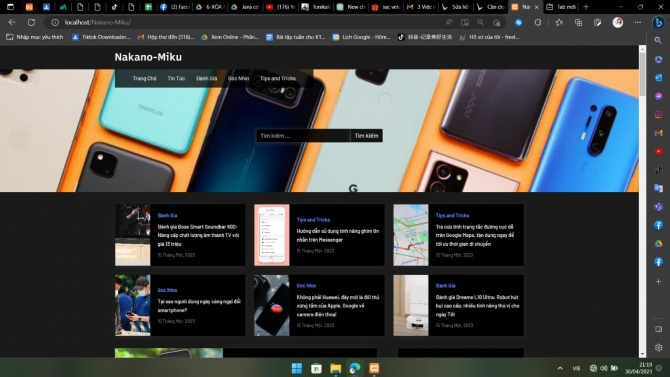The image size is (670, 377).
Task: Launch Microsoft Store from the taskbar
Action: pos(316,368)
